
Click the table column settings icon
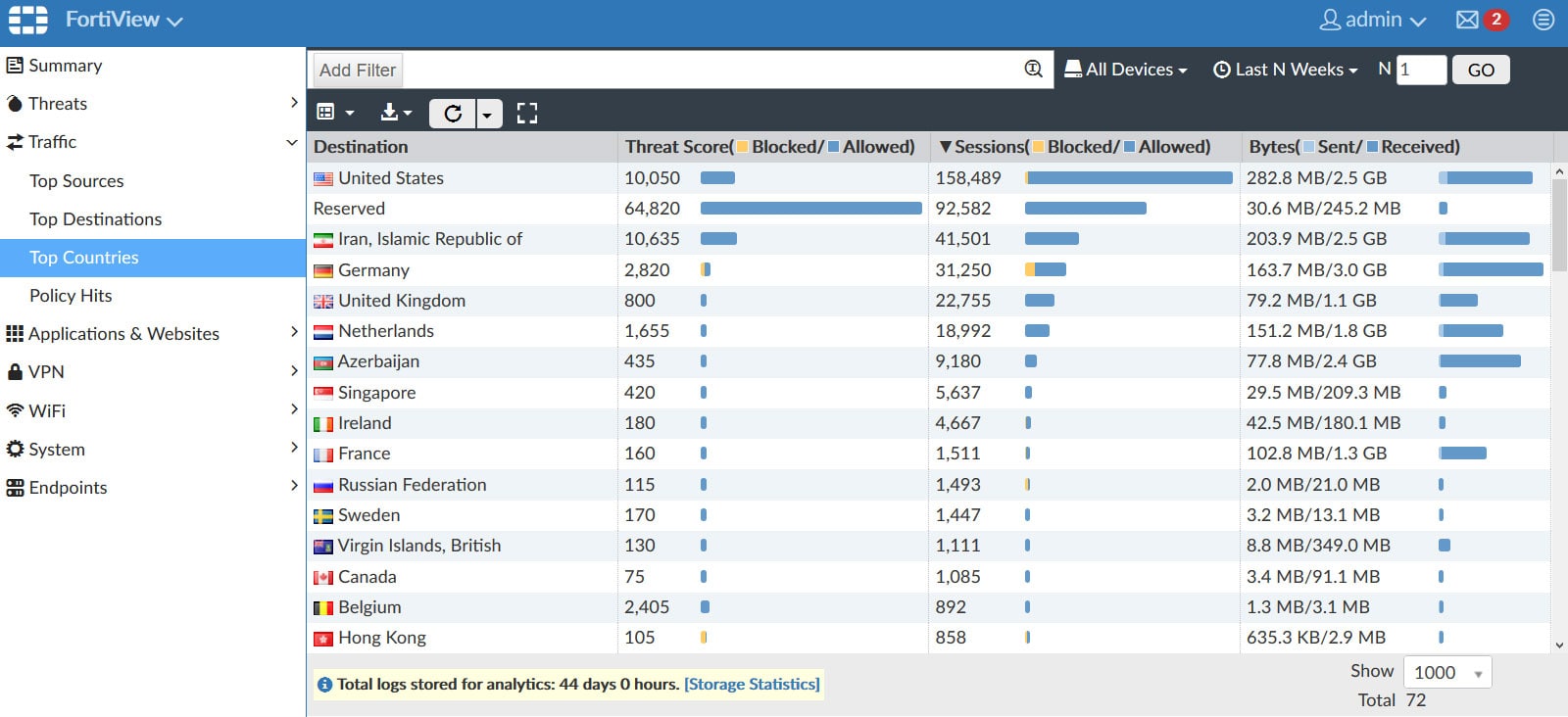coord(334,114)
